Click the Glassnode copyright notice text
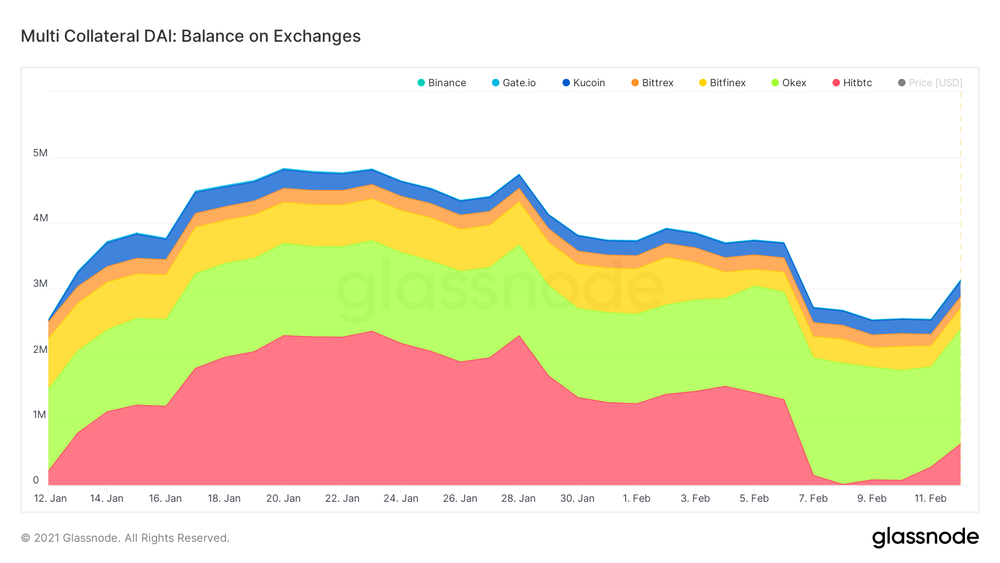Screen dimensions: 1000x563 125,538
